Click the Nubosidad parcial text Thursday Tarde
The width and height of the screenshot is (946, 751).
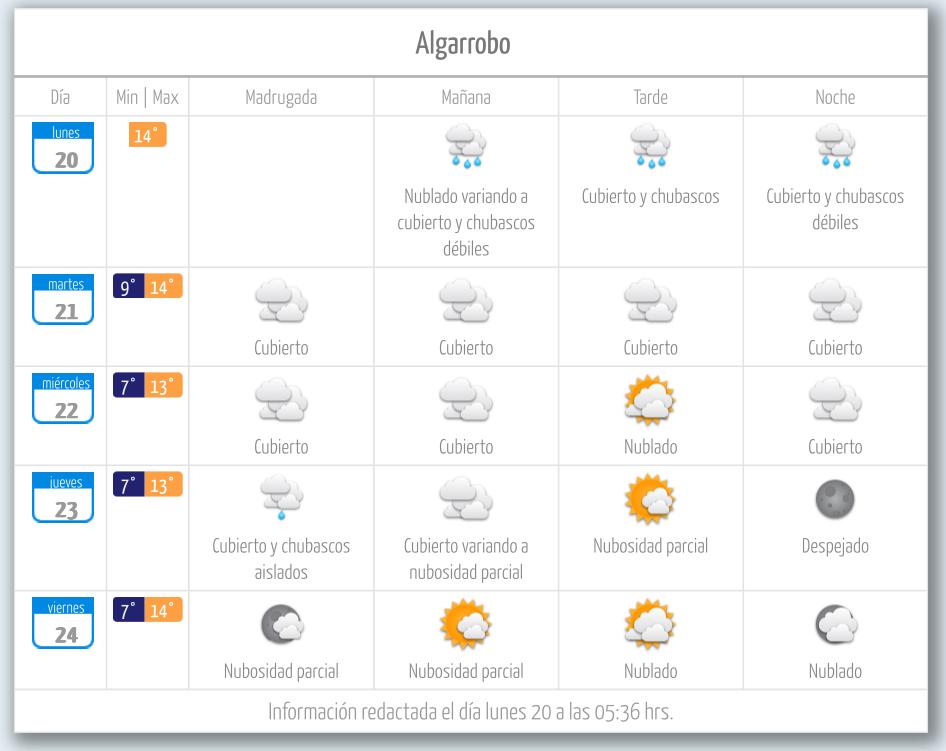pyautogui.click(x=650, y=546)
